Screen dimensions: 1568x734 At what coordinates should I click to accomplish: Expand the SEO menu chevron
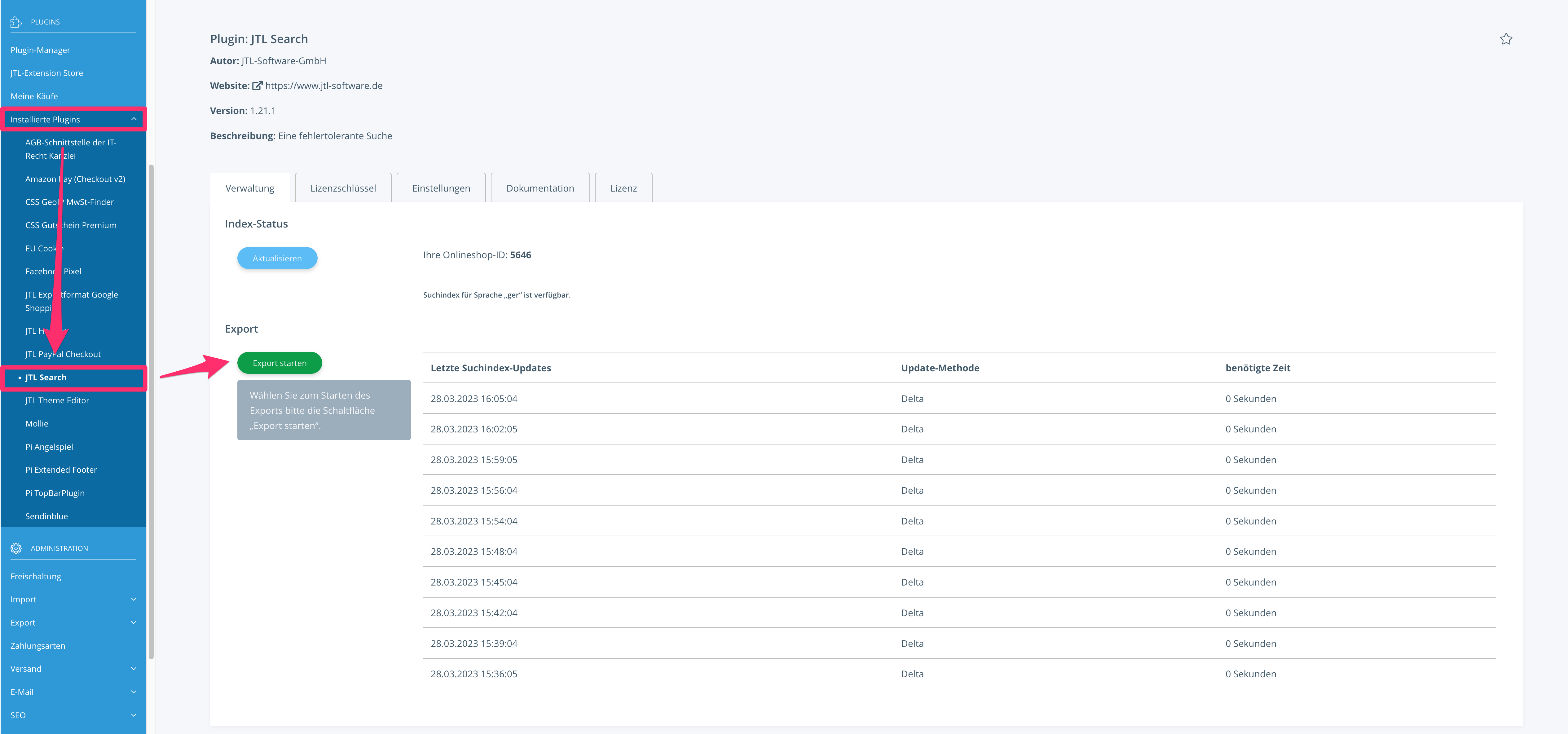(x=133, y=715)
